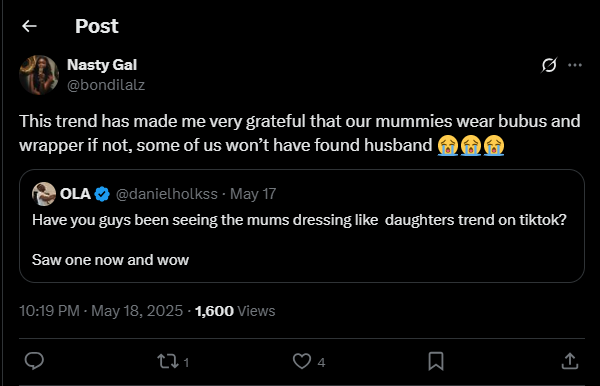This screenshot has width=600, height=386.
Task: Open the Grok slash-circle icon
Action: click(x=549, y=65)
